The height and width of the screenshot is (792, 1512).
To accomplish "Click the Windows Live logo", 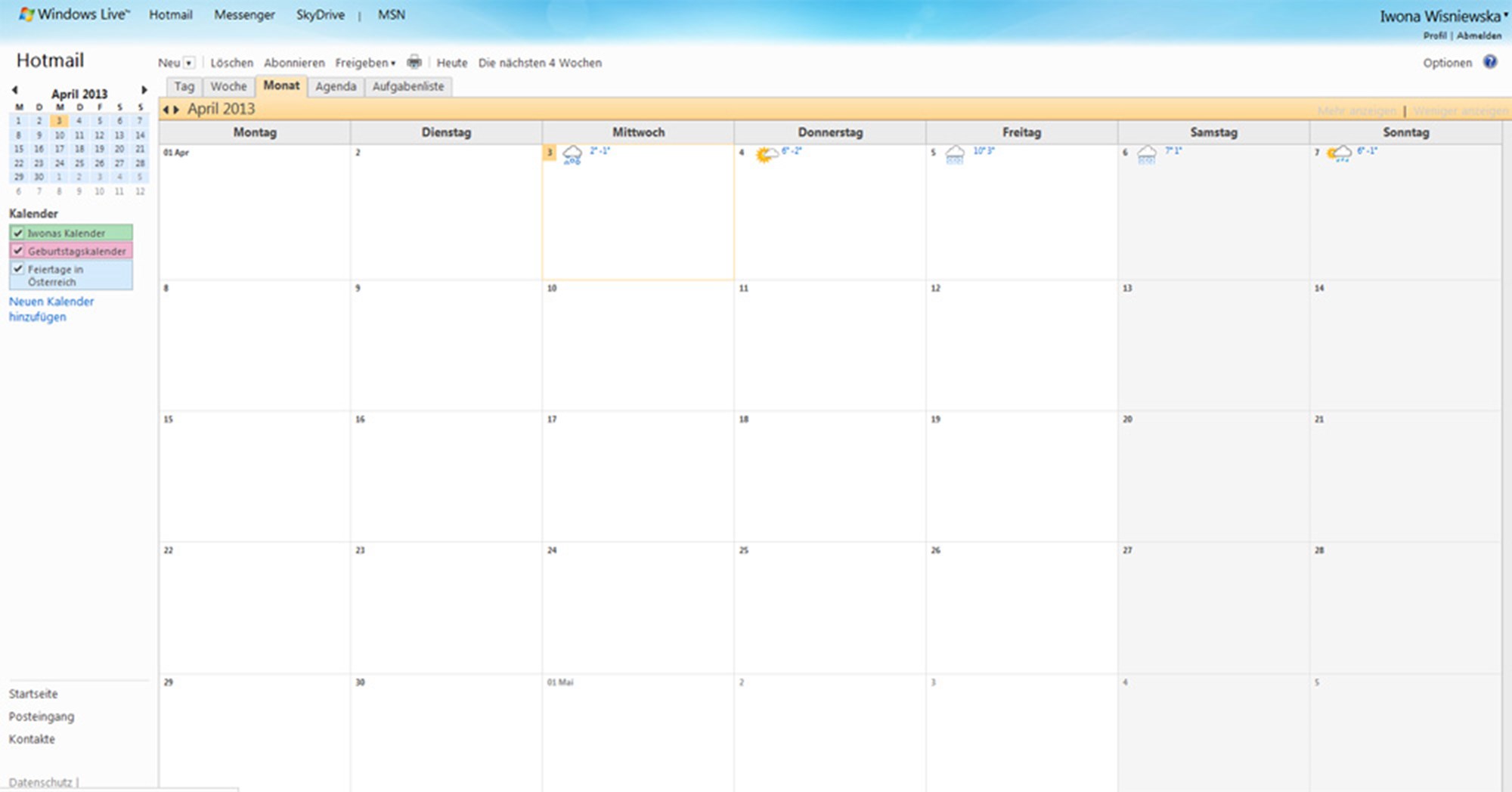I will tap(74, 14).
